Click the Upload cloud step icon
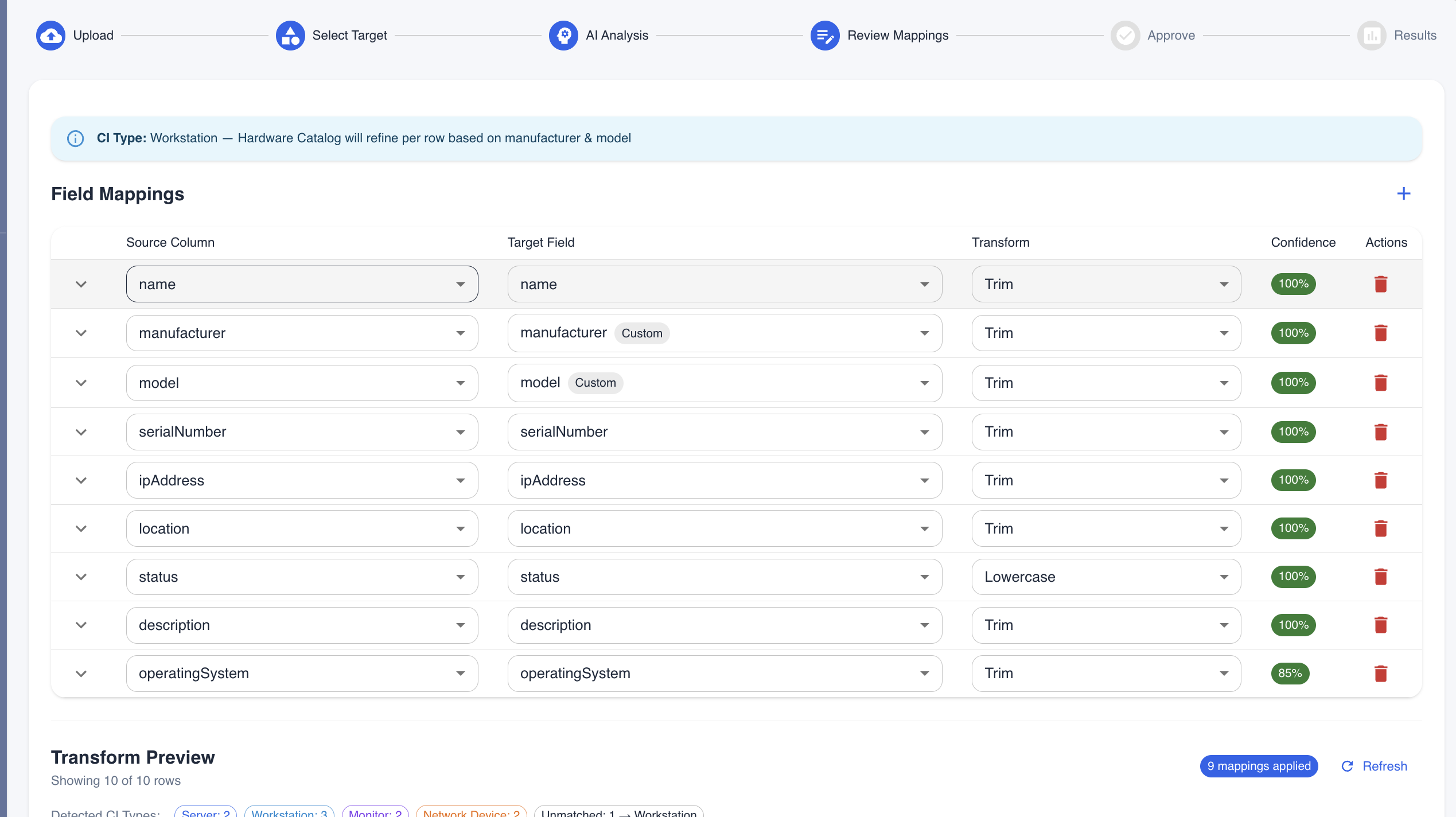 pos(50,36)
